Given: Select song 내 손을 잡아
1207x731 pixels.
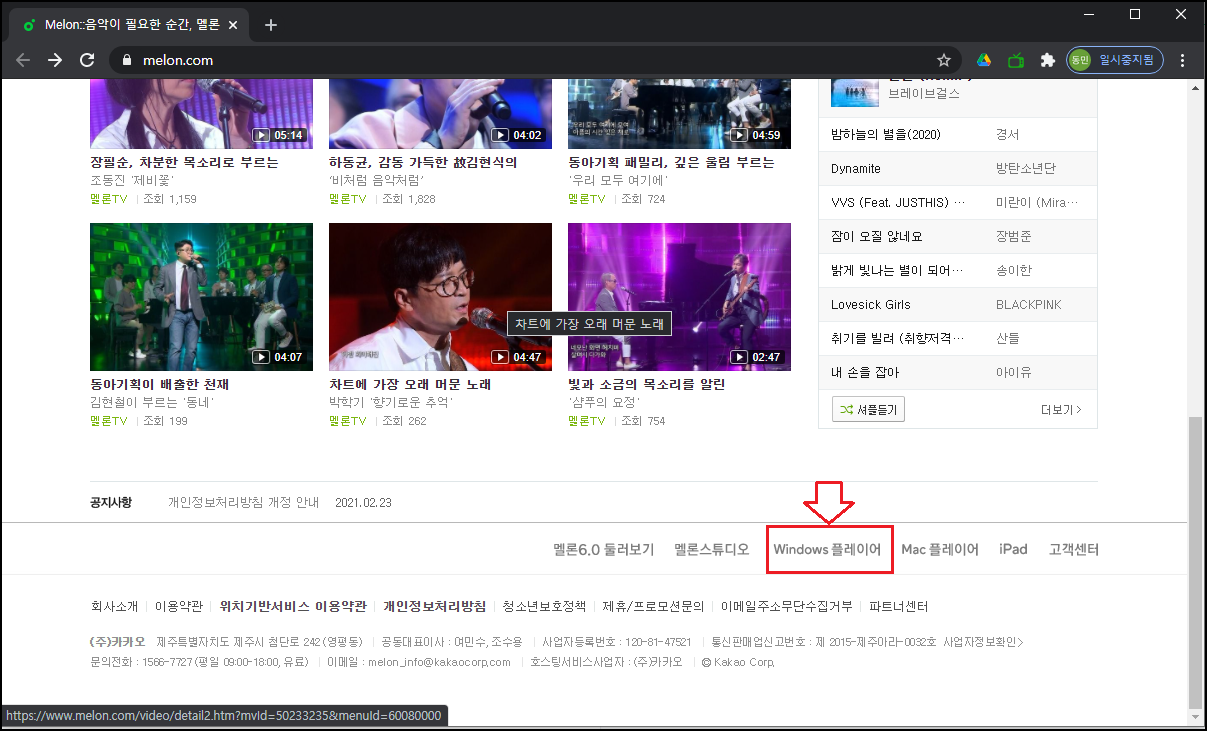Looking at the screenshot, I should tap(865, 372).
